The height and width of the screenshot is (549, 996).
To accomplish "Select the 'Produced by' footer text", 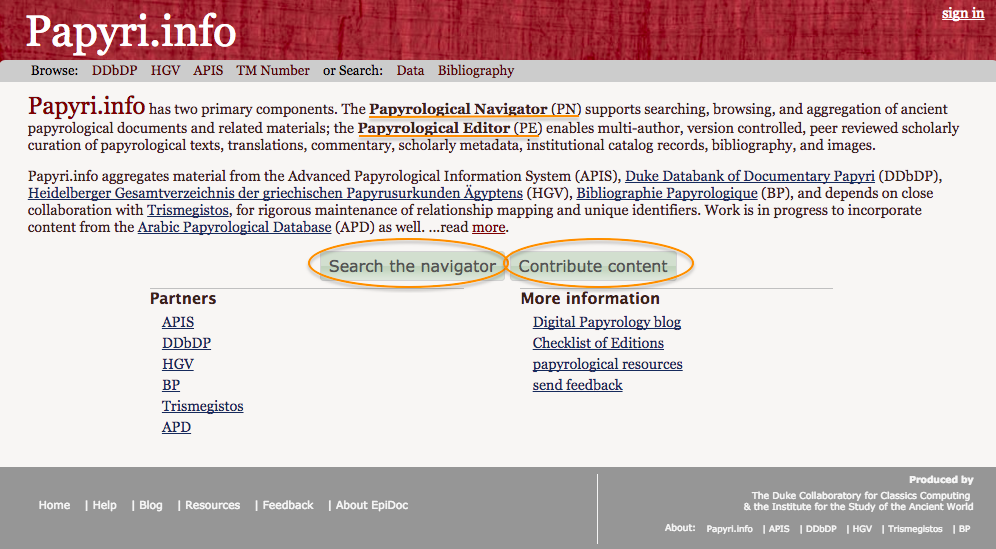I will (941, 480).
